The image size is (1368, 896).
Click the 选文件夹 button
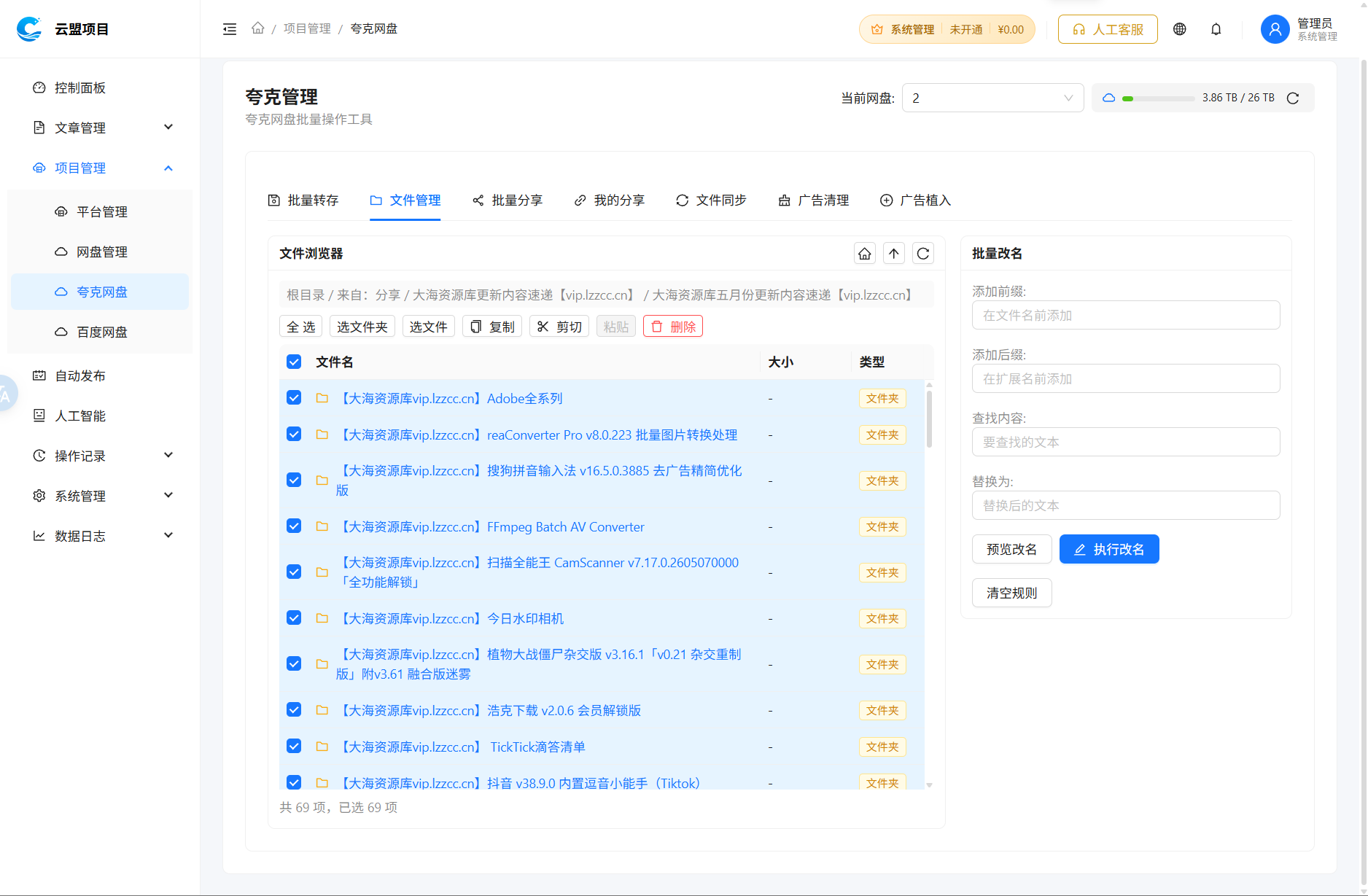pos(362,327)
